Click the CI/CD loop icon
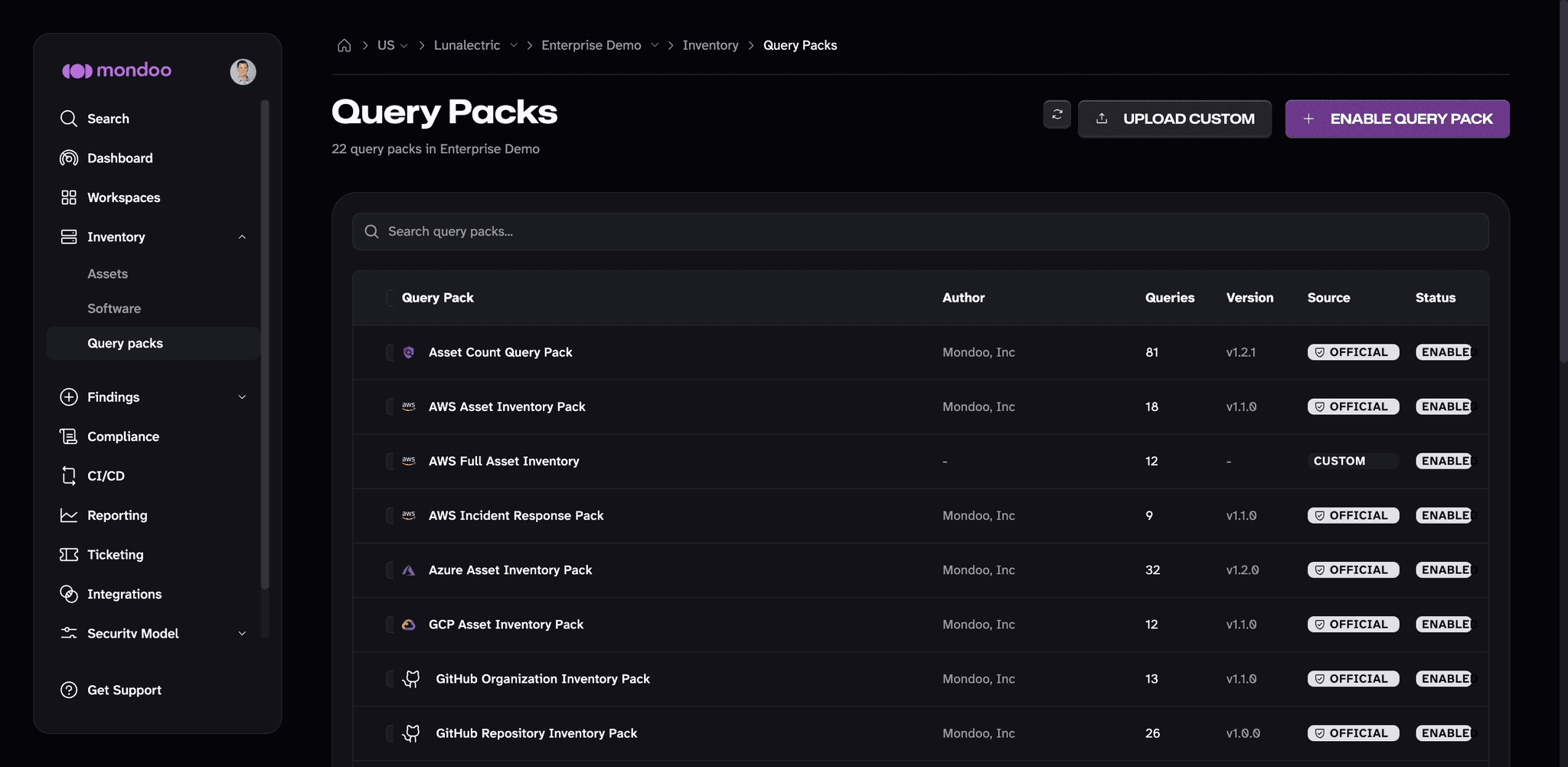 69,475
